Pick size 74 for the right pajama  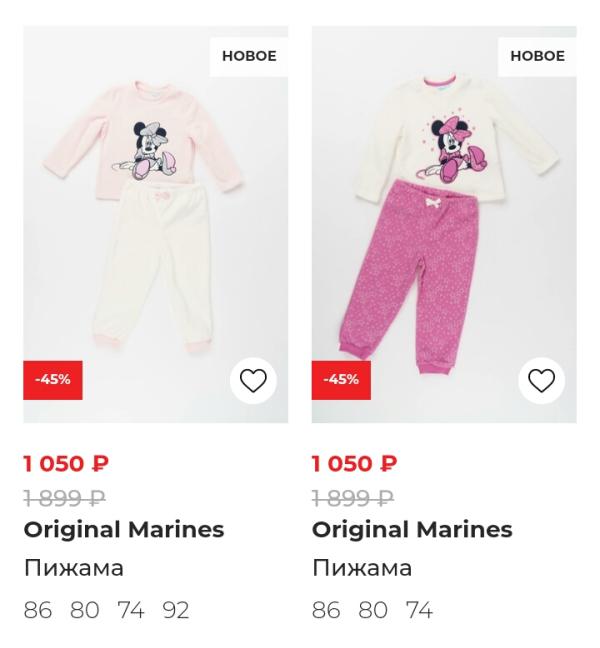[x=419, y=610]
